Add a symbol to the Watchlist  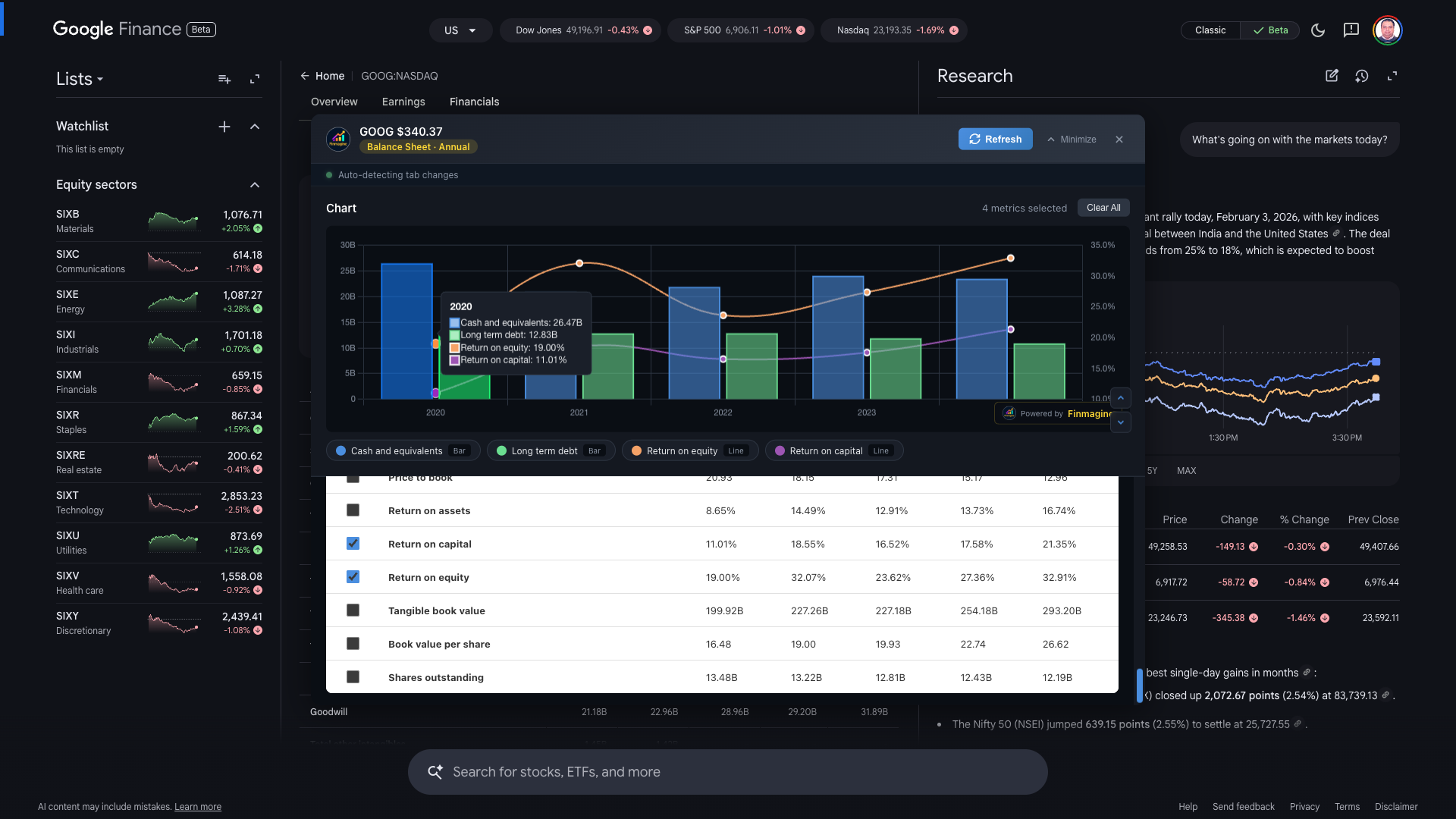[x=224, y=127]
